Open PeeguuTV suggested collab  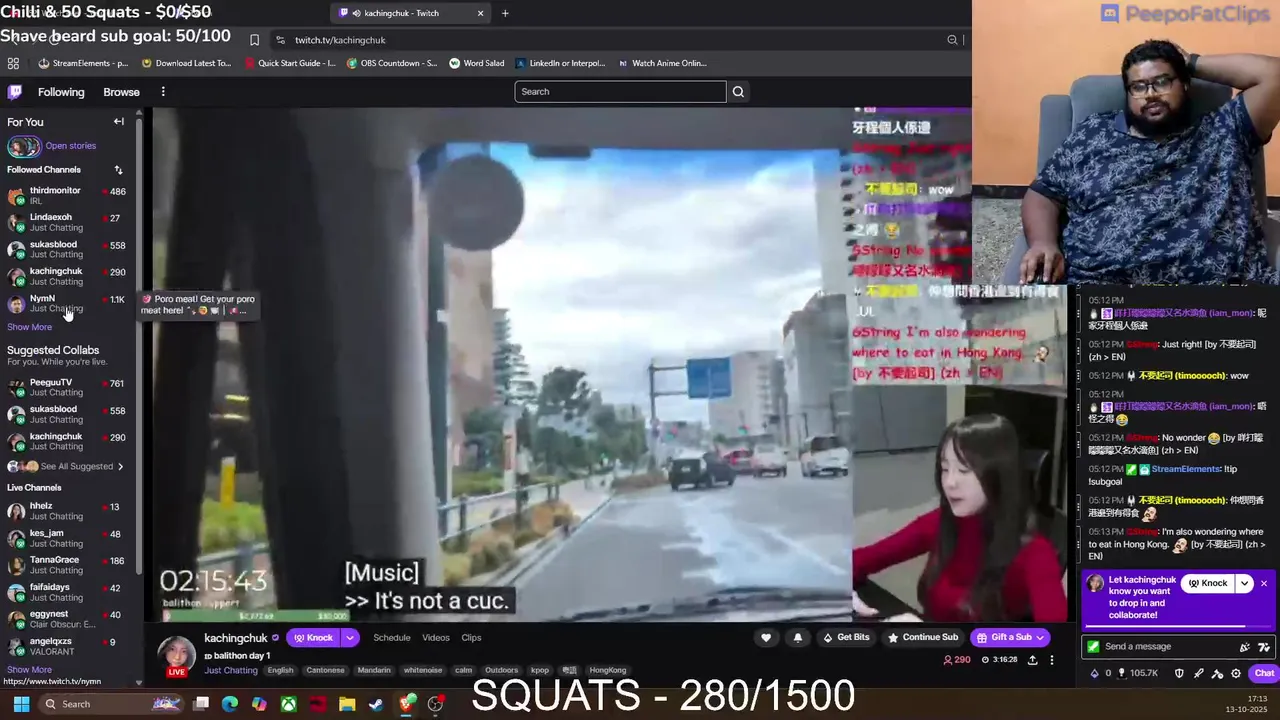[x=68, y=387]
